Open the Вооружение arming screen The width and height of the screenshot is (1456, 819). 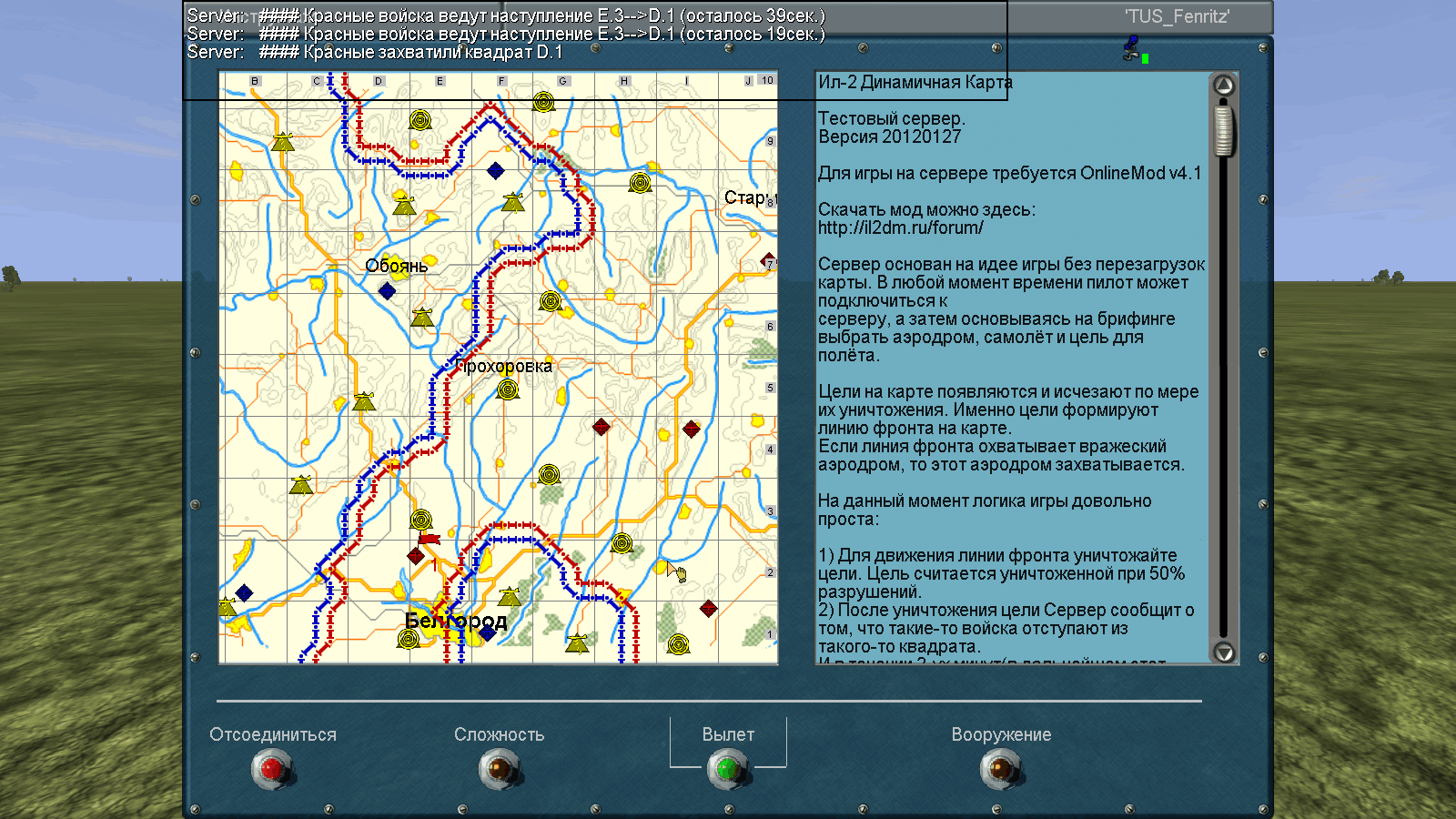(x=1000, y=769)
